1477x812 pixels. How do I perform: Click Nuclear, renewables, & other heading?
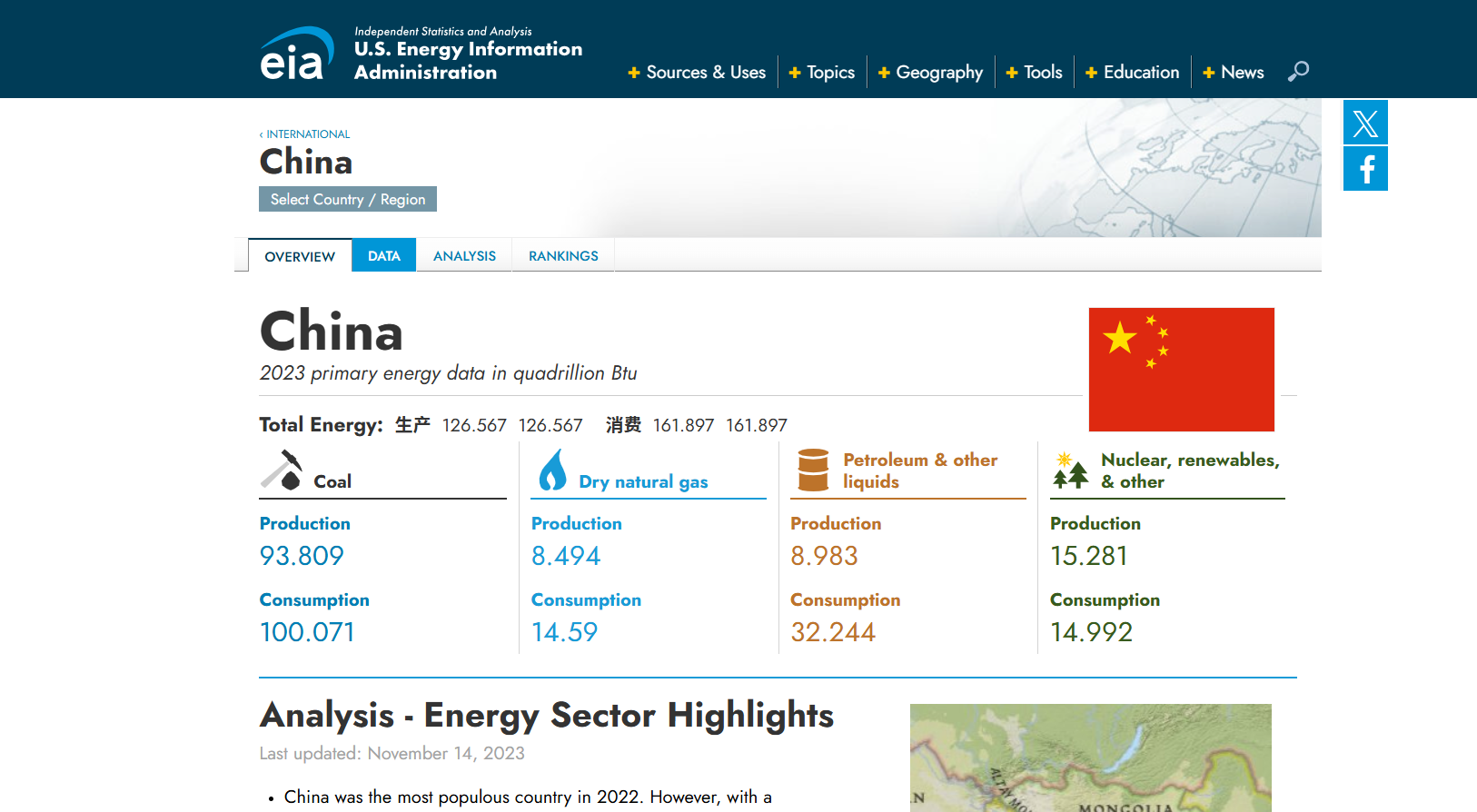click(x=1190, y=470)
